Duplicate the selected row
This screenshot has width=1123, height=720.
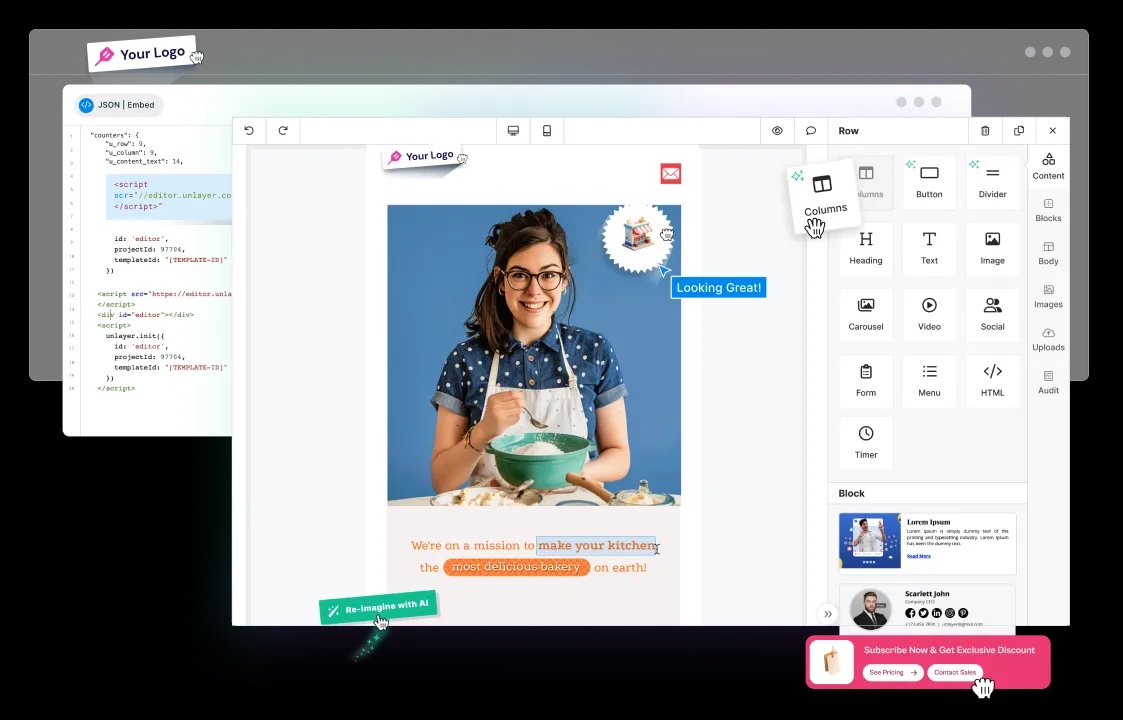coord(1019,131)
